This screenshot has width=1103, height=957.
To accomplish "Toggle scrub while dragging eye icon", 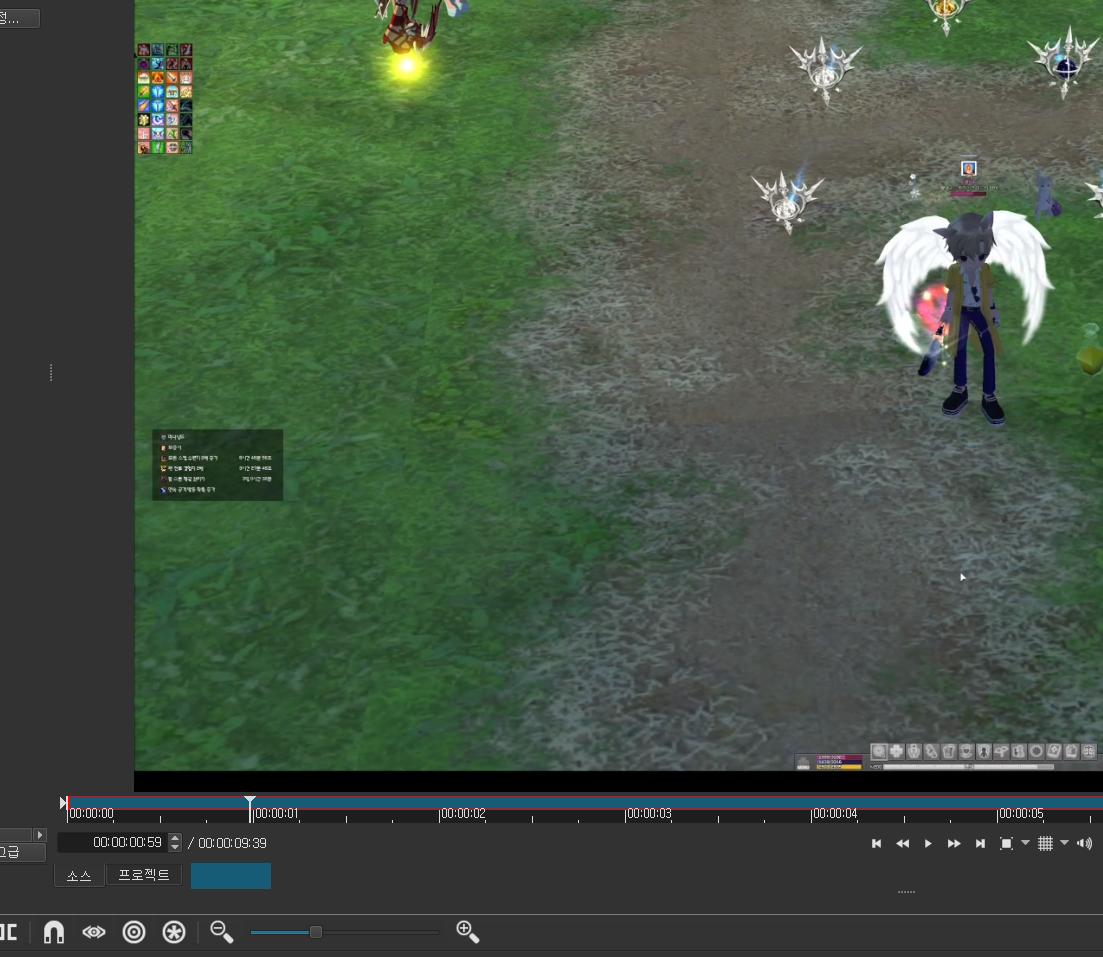I will (94, 932).
